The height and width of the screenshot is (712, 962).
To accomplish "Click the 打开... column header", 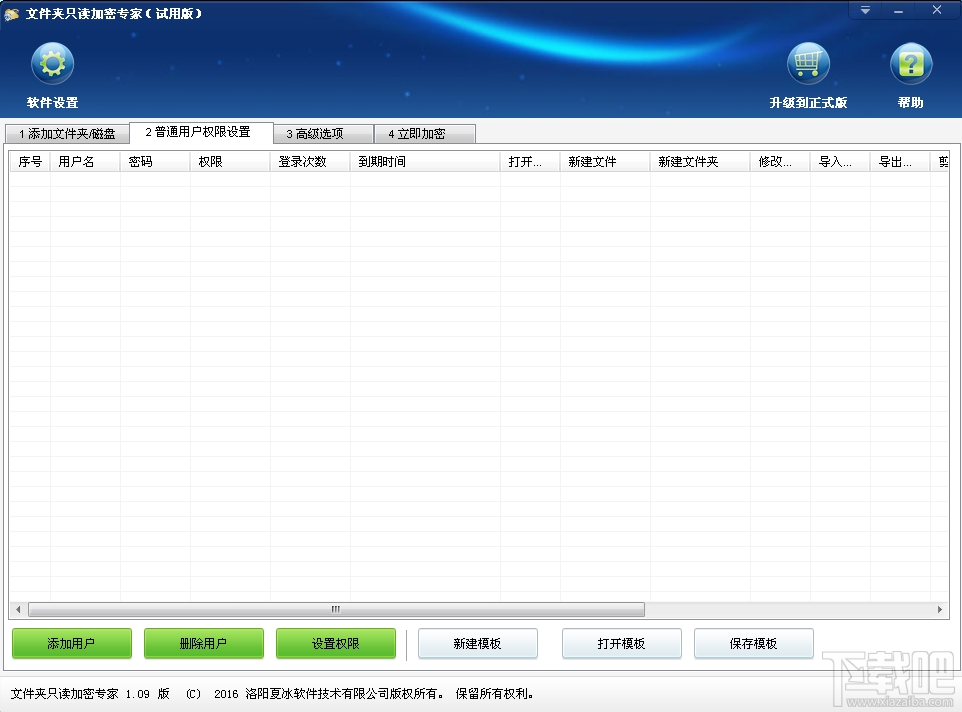I will (530, 162).
